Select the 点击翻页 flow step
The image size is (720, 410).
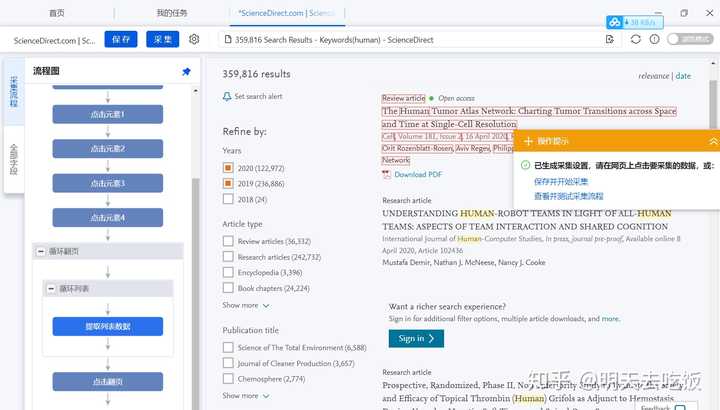click(x=107, y=382)
